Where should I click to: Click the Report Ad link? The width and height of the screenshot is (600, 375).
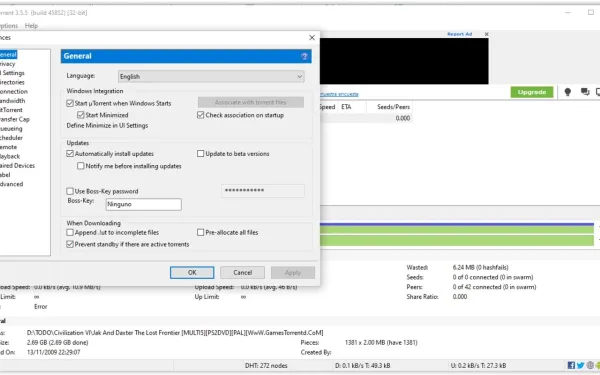459,34
